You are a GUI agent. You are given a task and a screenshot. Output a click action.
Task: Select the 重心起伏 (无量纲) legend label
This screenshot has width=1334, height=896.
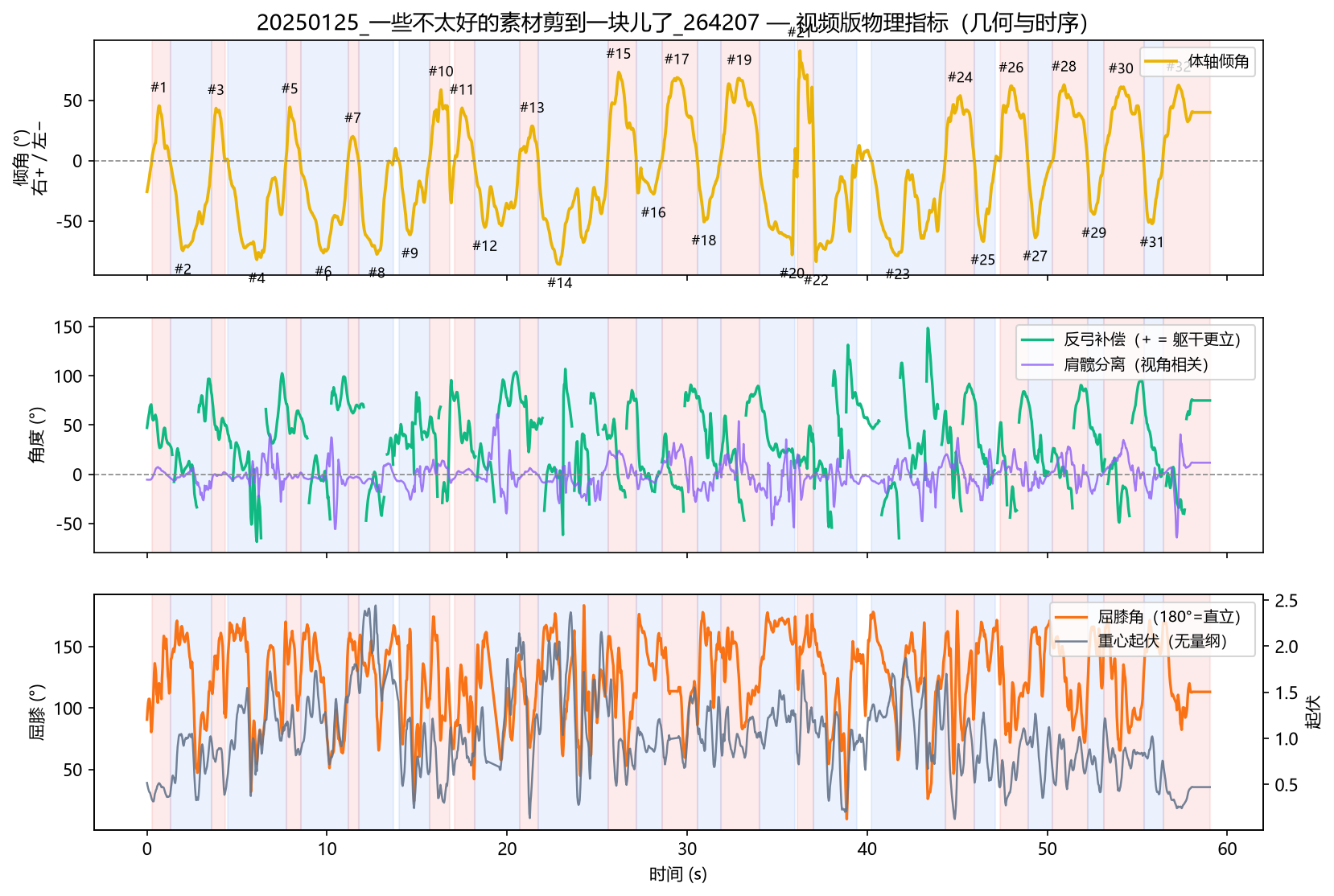(x=1163, y=641)
